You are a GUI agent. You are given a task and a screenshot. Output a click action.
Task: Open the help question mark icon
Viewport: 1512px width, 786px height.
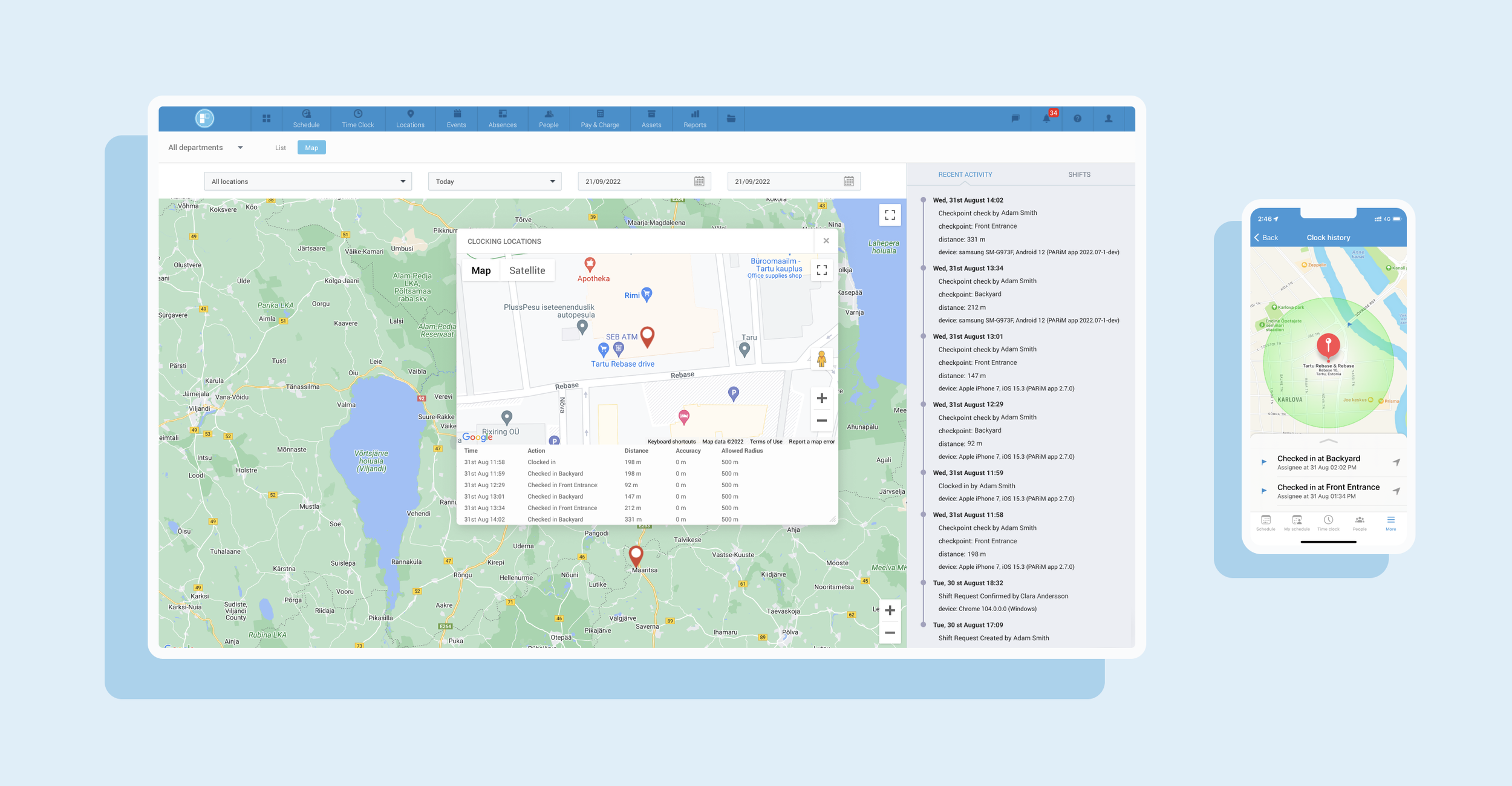[1077, 119]
